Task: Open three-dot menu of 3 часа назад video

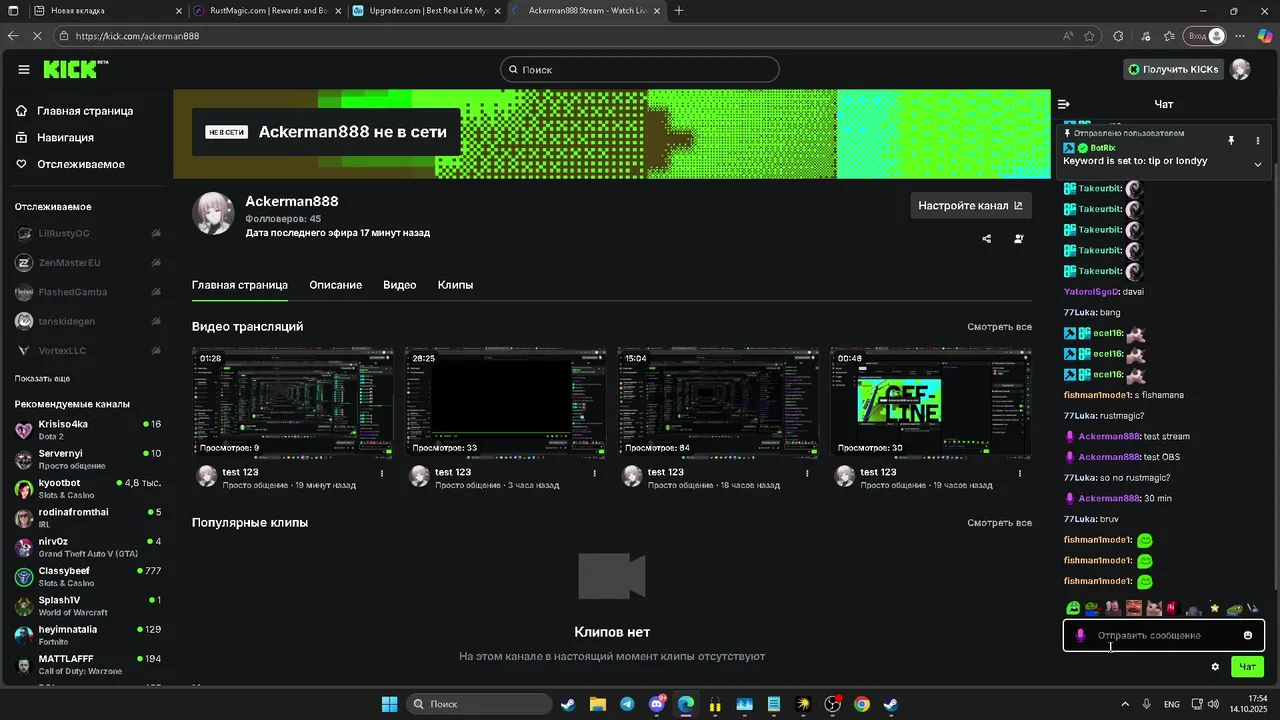Action: pos(595,473)
